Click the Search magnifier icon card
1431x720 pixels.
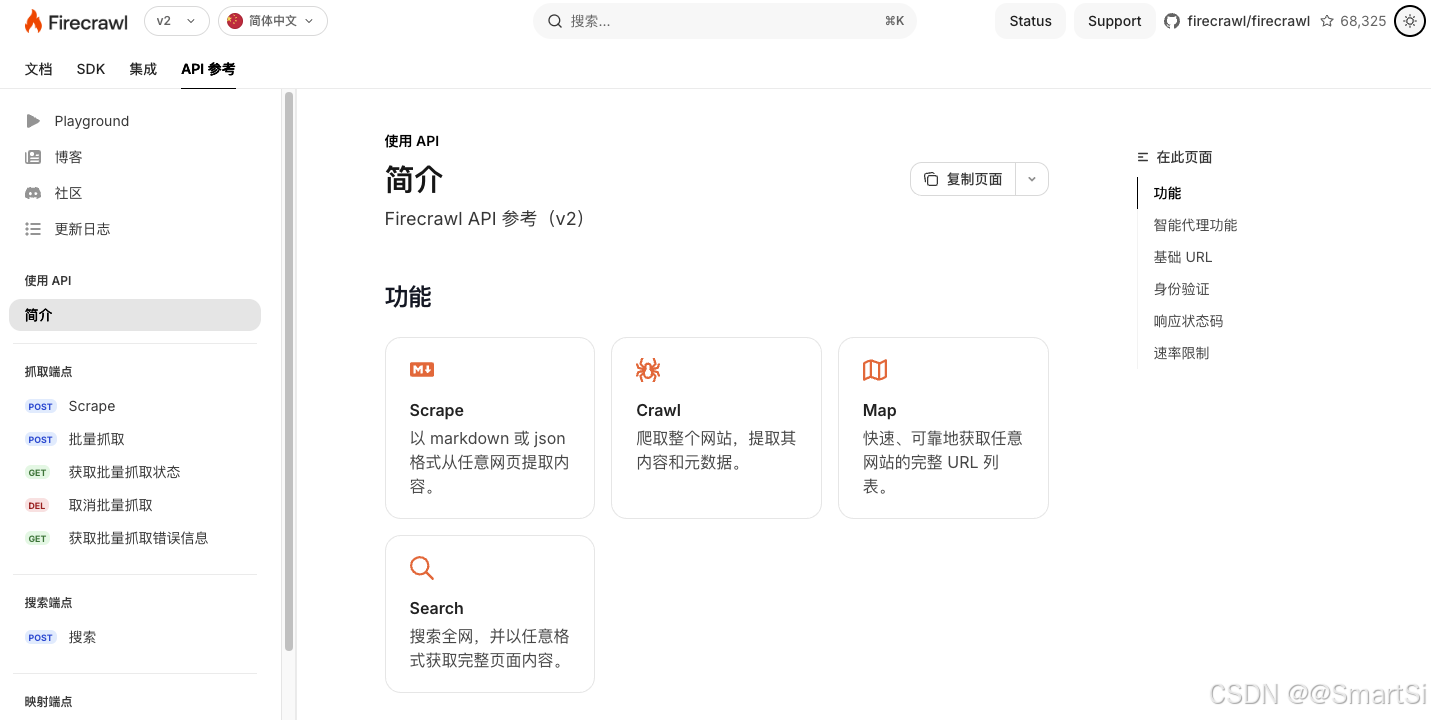coord(421,567)
